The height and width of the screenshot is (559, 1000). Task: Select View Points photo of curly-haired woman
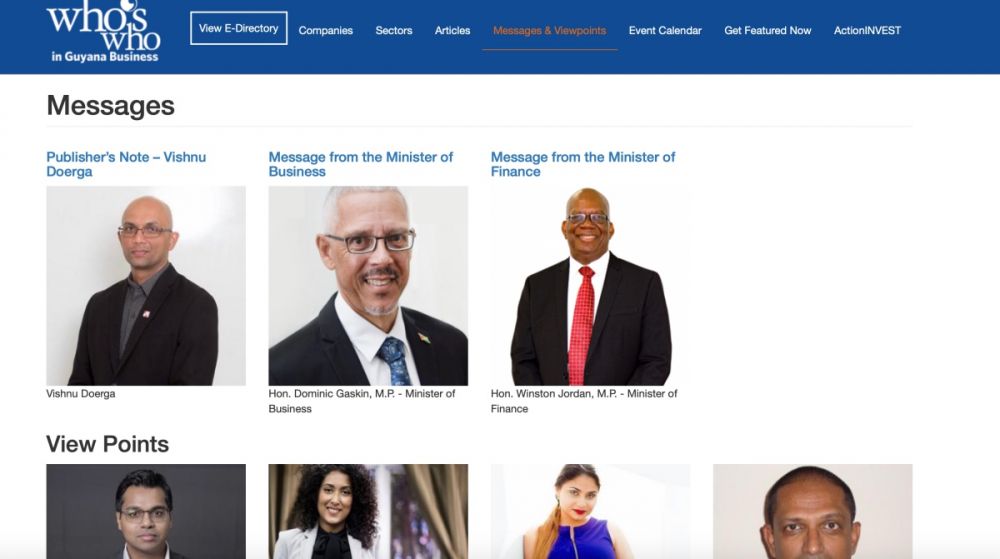click(368, 511)
